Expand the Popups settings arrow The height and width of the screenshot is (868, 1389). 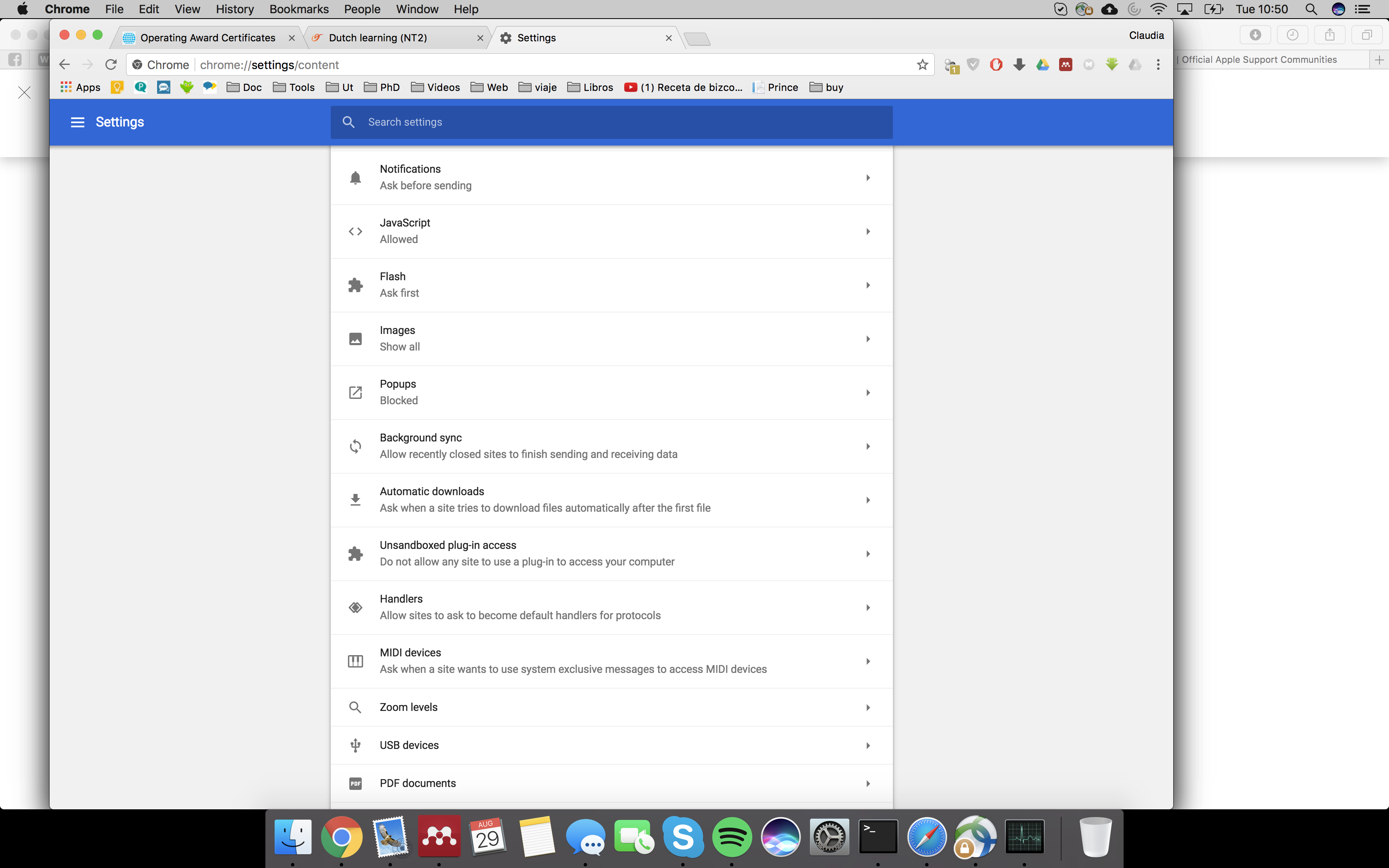point(868,393)
